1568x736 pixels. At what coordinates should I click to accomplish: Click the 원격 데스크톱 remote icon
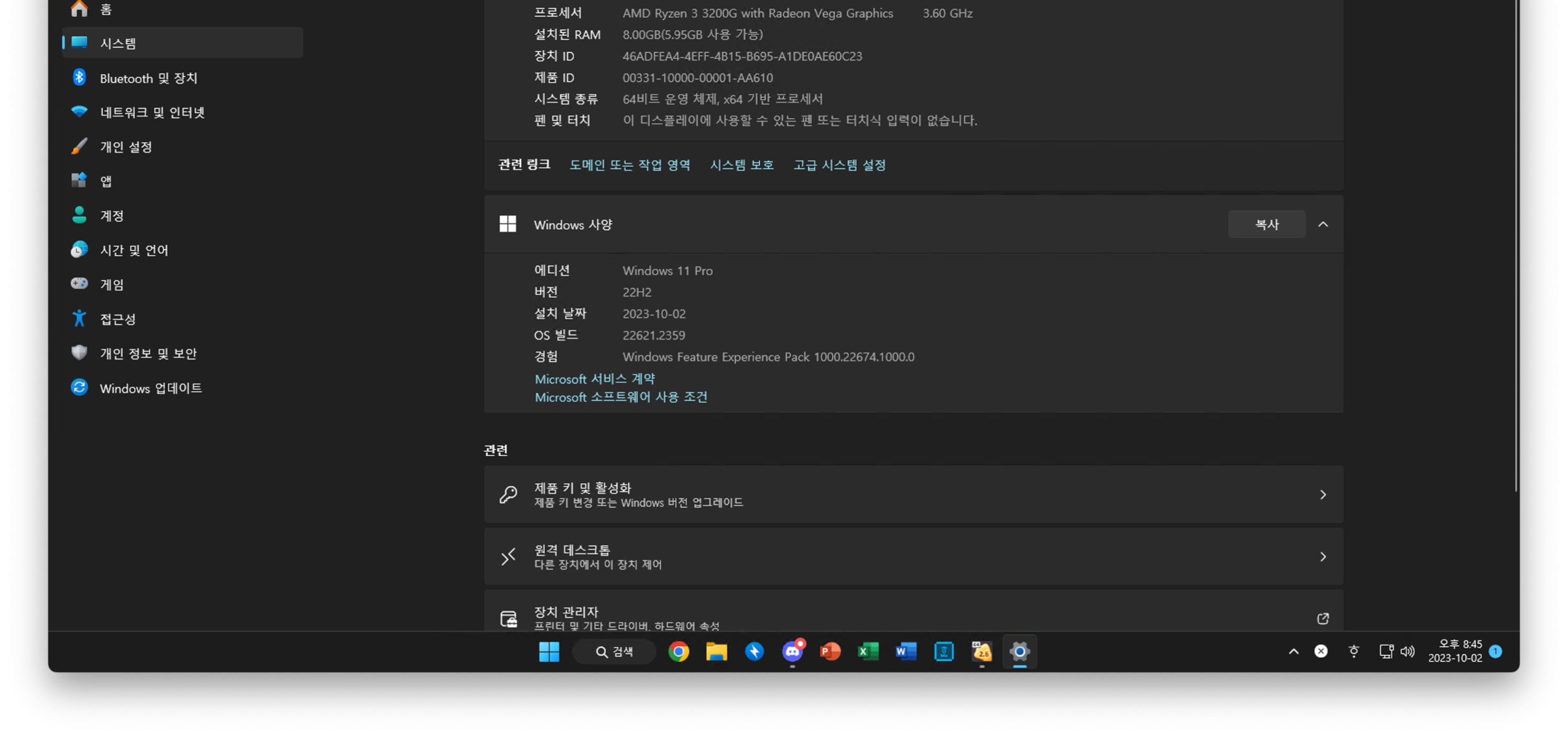click(508, 556)
